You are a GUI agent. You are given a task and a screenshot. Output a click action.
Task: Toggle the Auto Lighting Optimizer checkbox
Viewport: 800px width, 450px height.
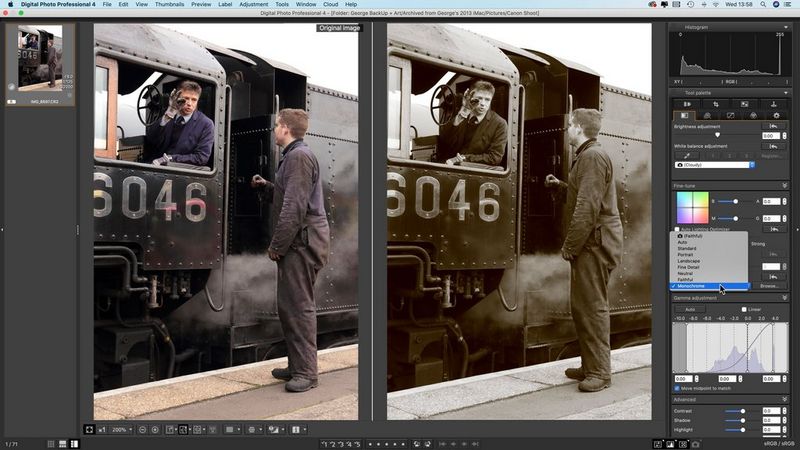pyautogui.click(x=677, y=229)
